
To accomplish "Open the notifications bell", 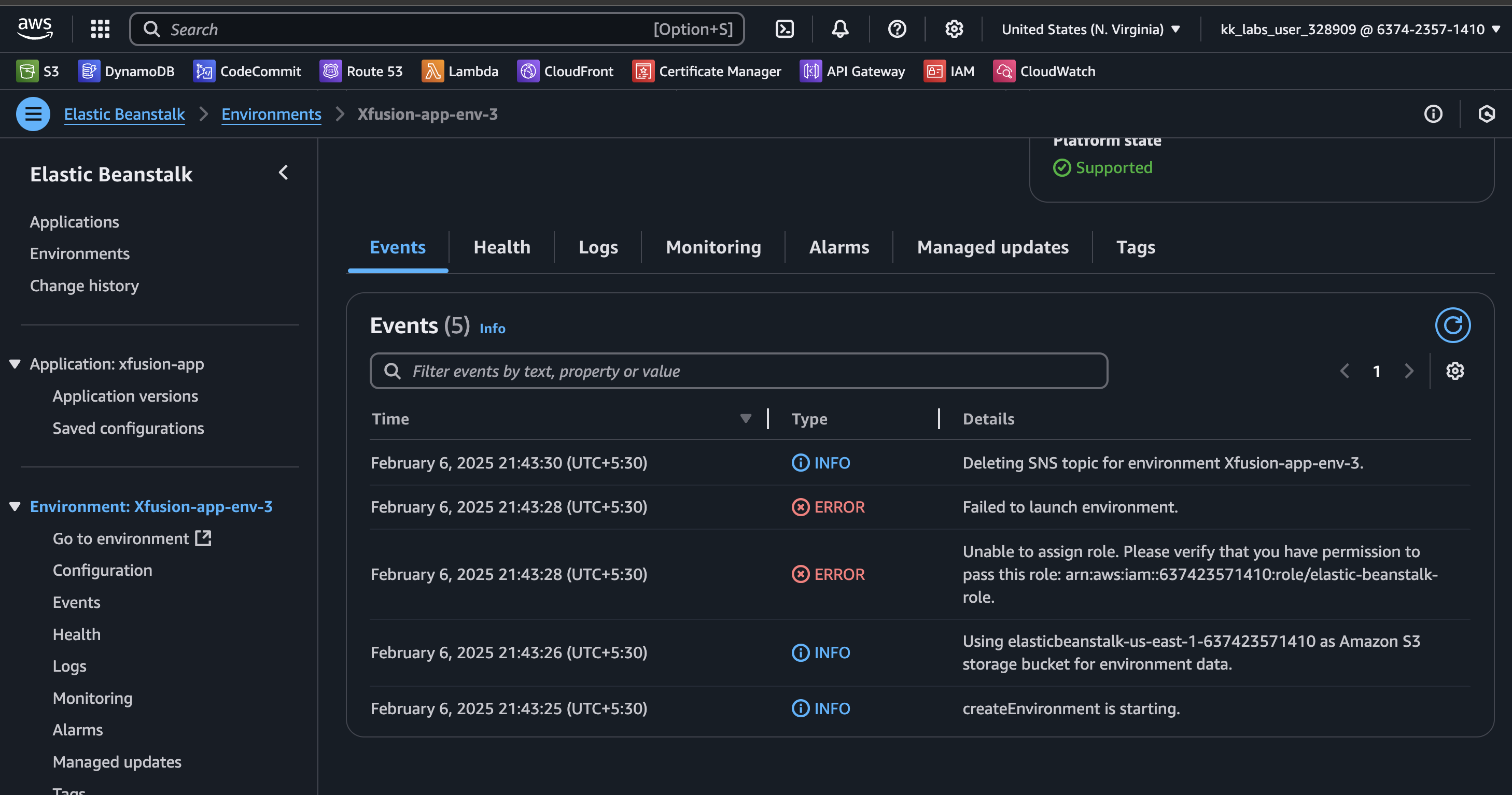I will coord(840,30).
